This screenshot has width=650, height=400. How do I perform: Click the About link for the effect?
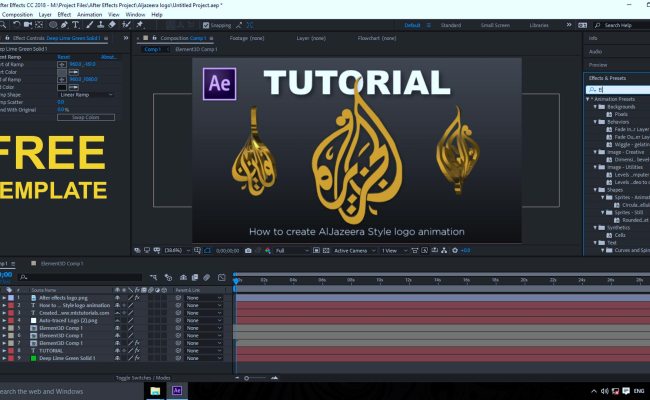[x=109, y=57]
